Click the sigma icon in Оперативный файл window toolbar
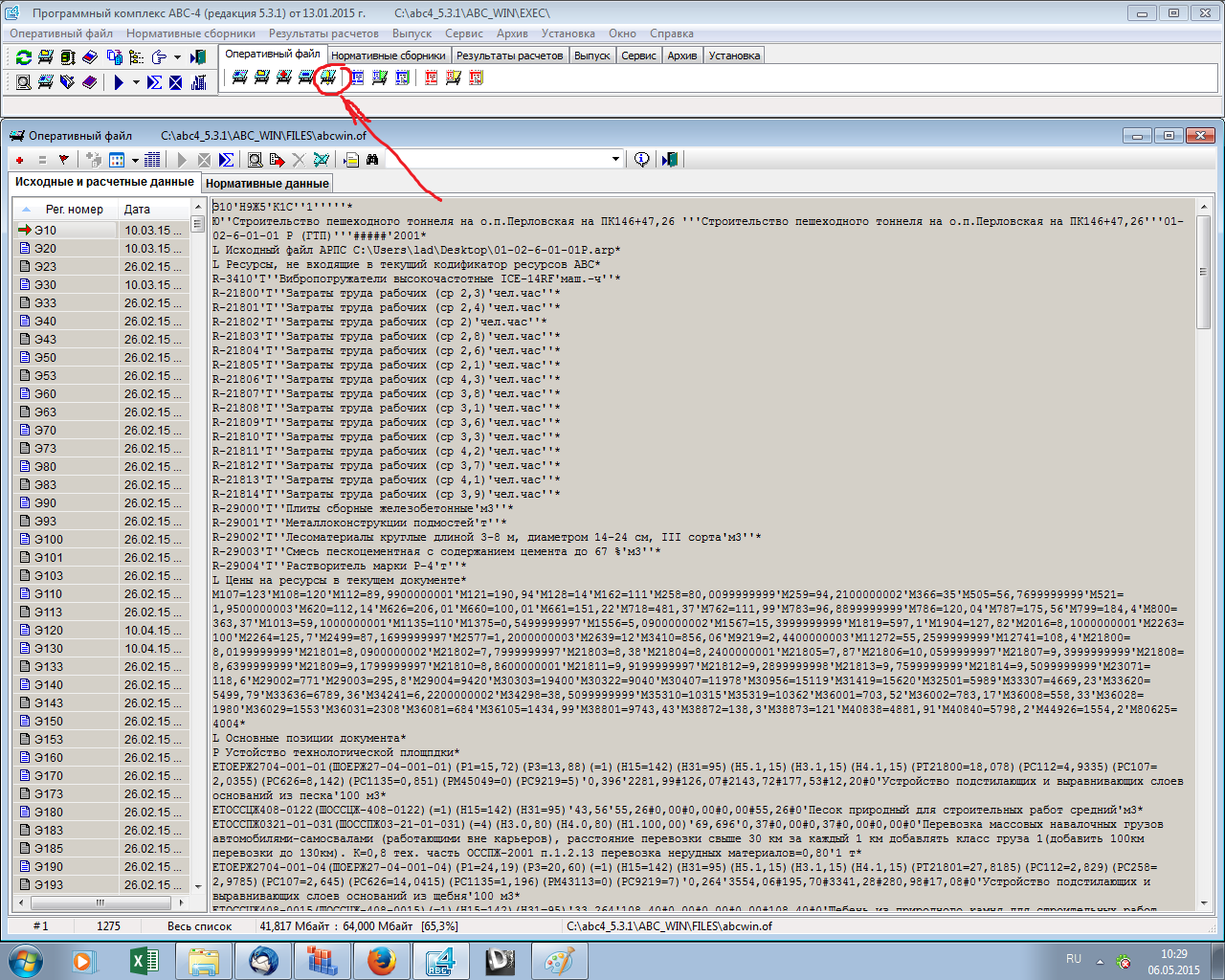The height and width of the screenshot is (980, 1225). 226,160
